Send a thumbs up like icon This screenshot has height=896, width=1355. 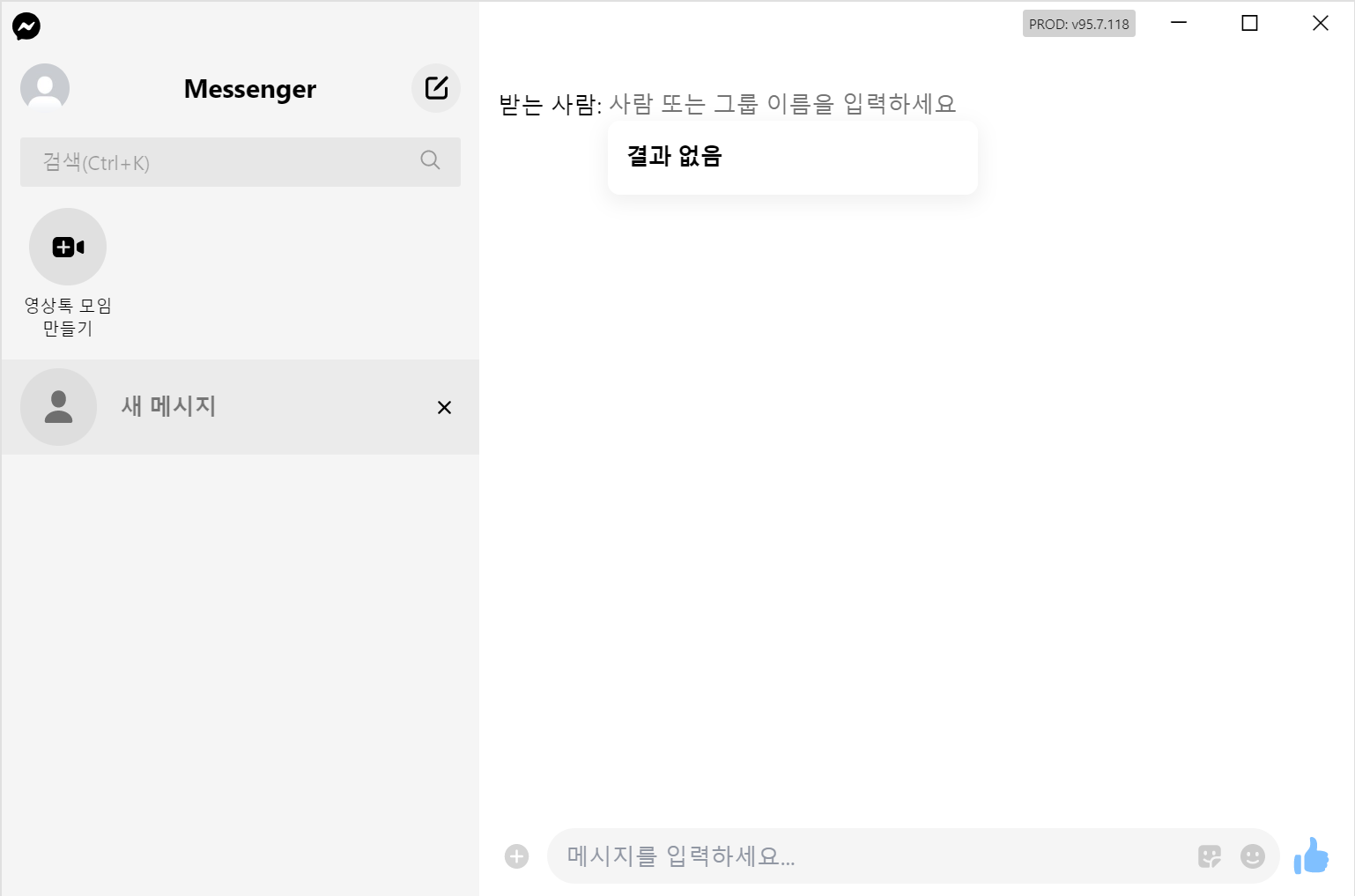pyautogui.click(x=1312, y=855)
